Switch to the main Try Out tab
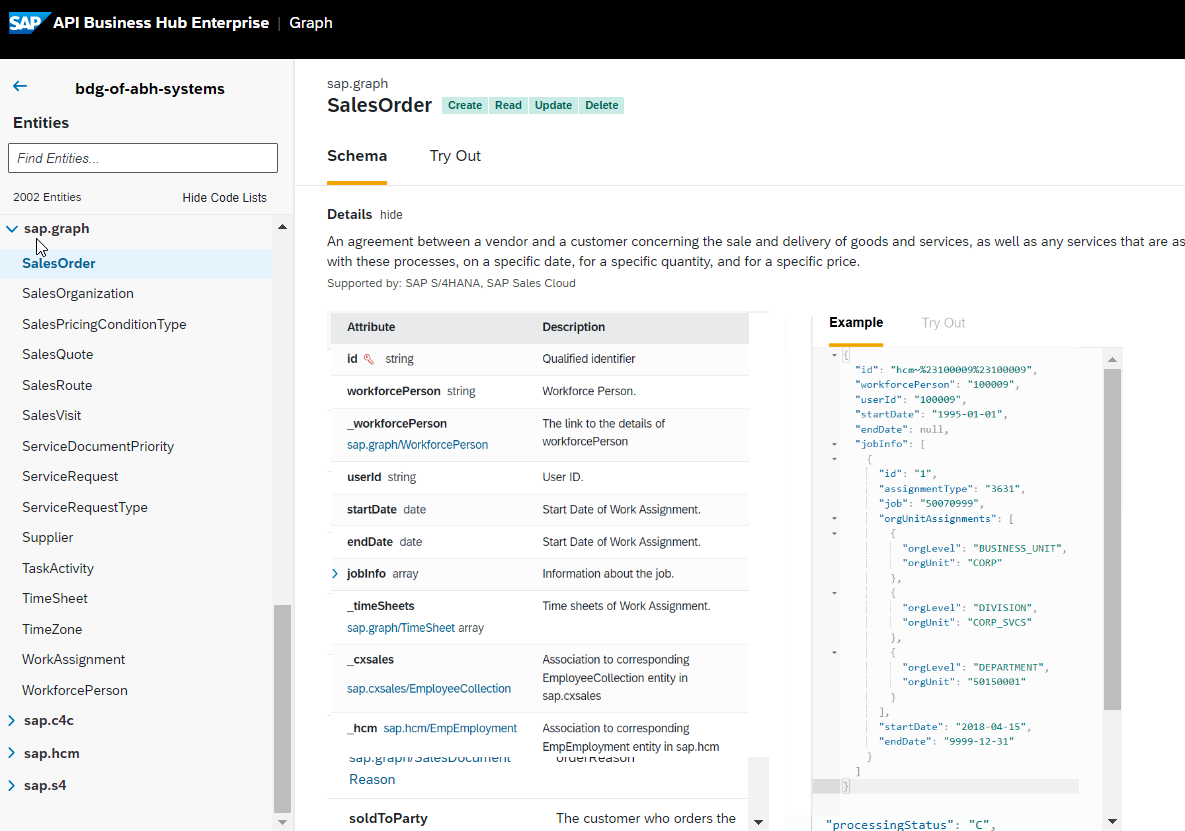The image size is (1185, 831). pos(455,156)
